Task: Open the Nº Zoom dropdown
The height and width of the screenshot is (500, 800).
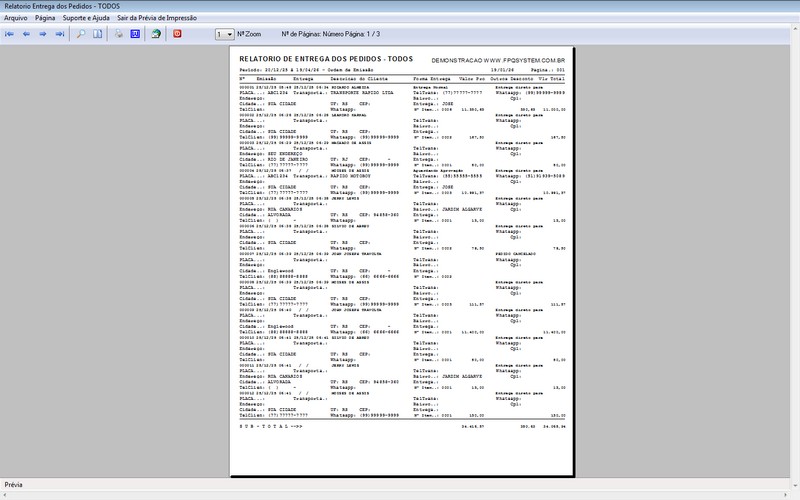Action: pyautogui.click(x=223, y=34)
